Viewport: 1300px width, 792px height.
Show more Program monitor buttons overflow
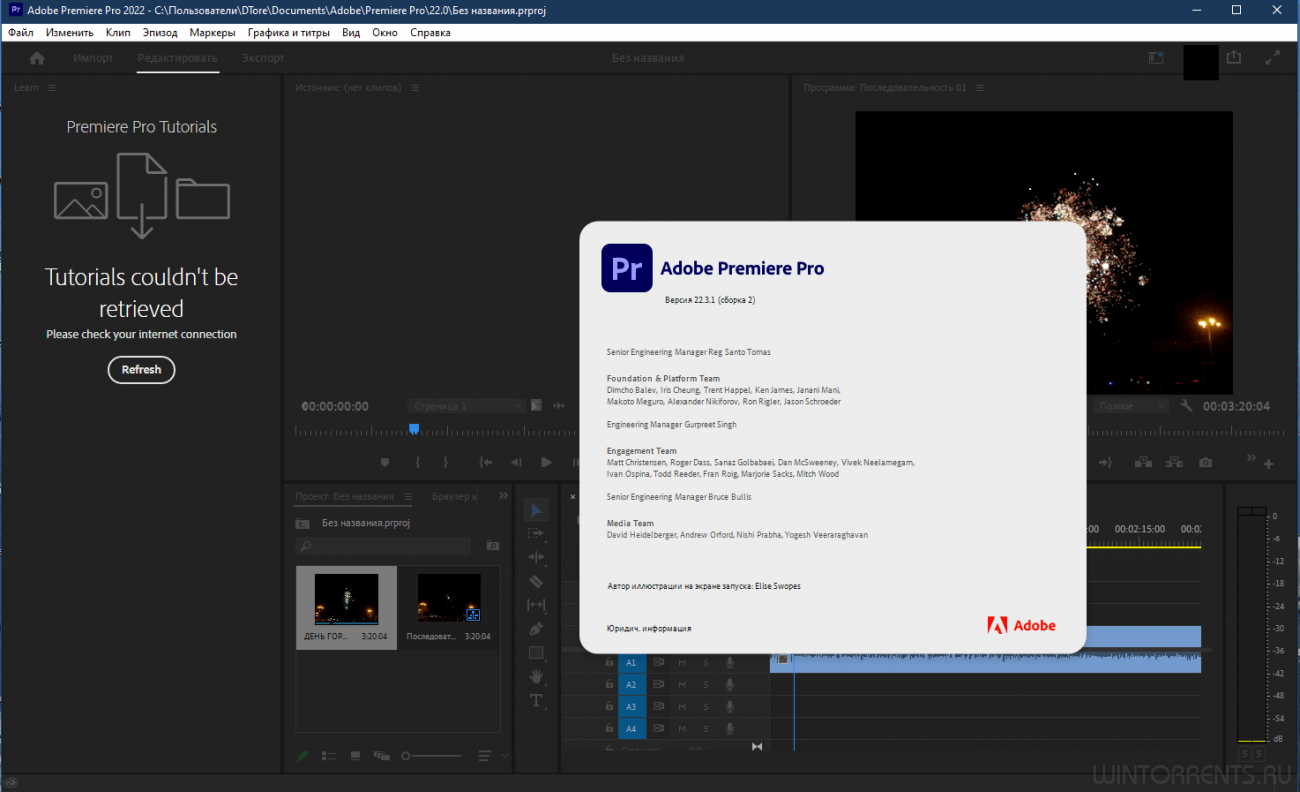pos(1251,458)
